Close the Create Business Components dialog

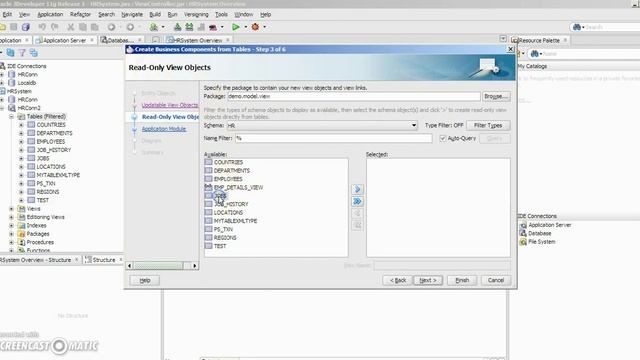[x=510, y=49]
